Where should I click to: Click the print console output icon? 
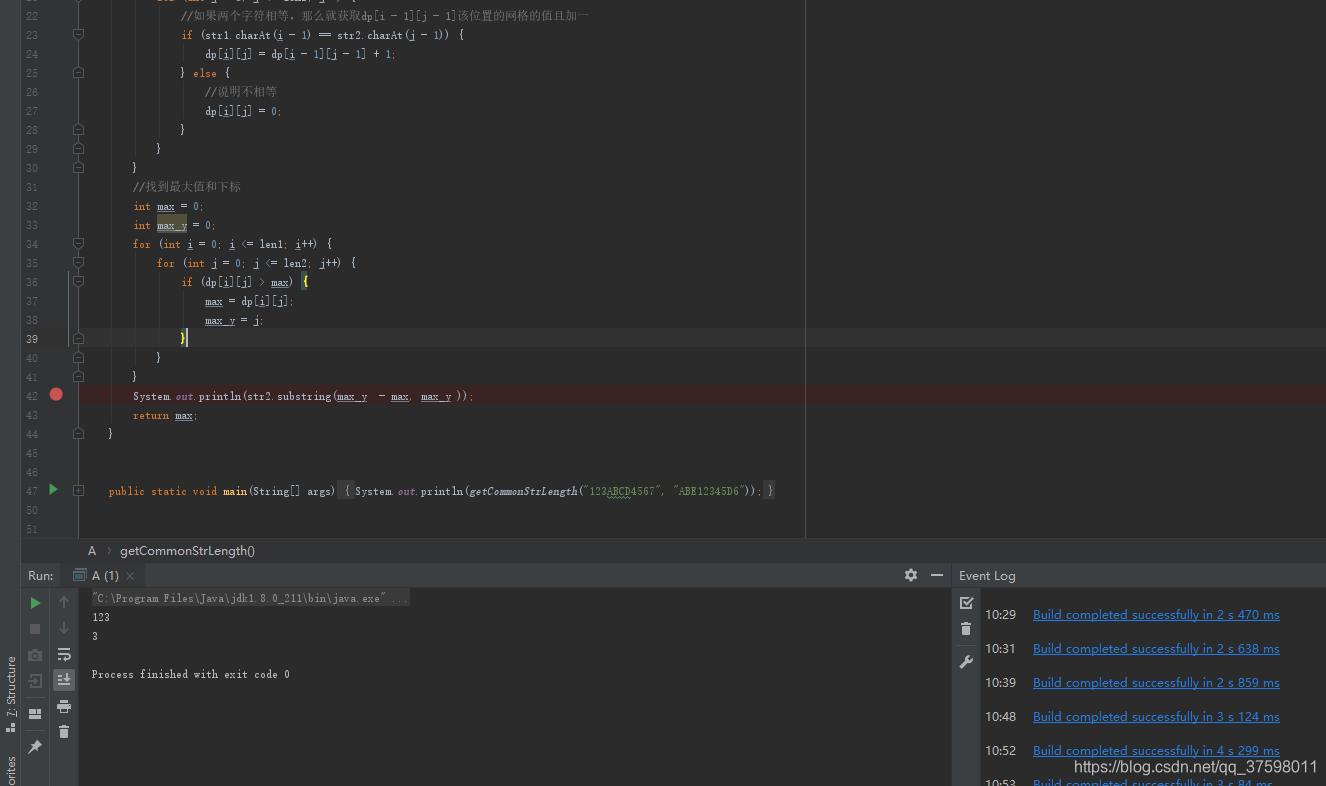click(x=64, y=706)
